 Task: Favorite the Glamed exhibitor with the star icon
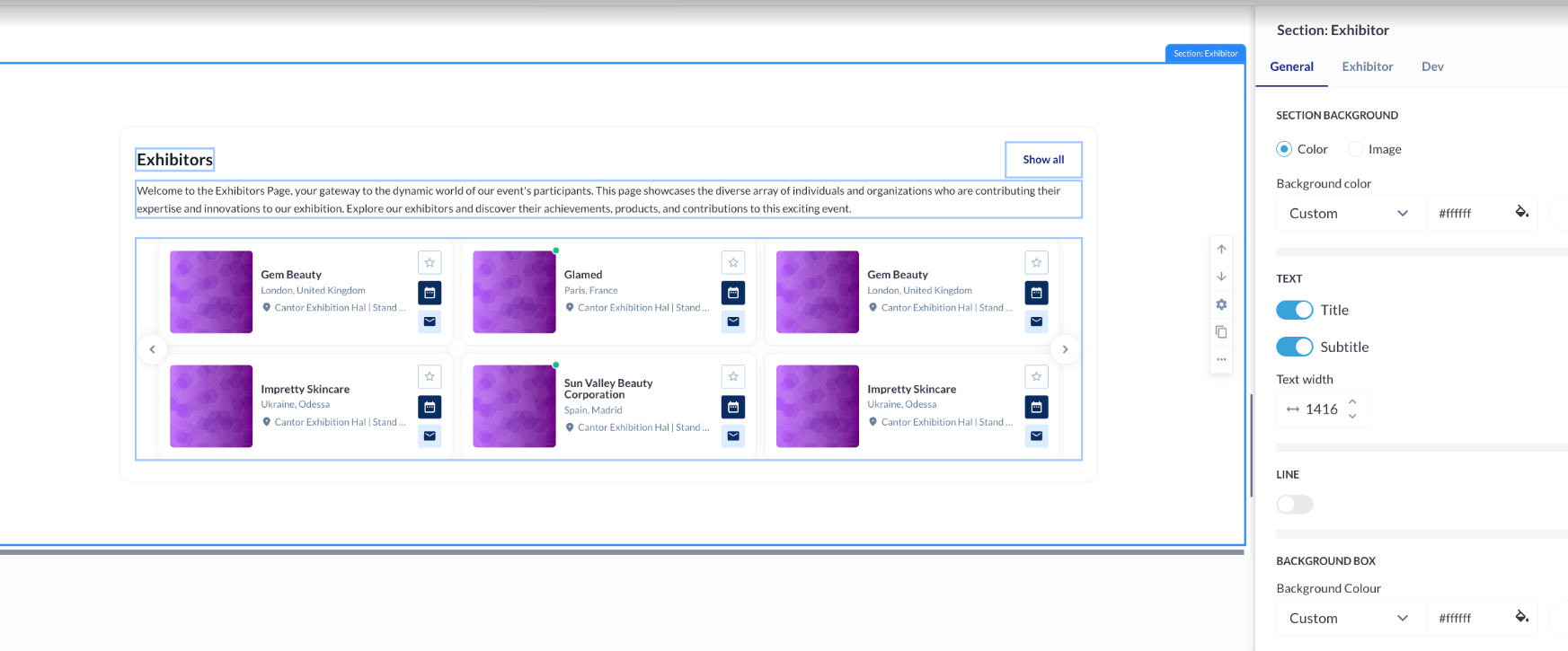(x=733, y=263)
